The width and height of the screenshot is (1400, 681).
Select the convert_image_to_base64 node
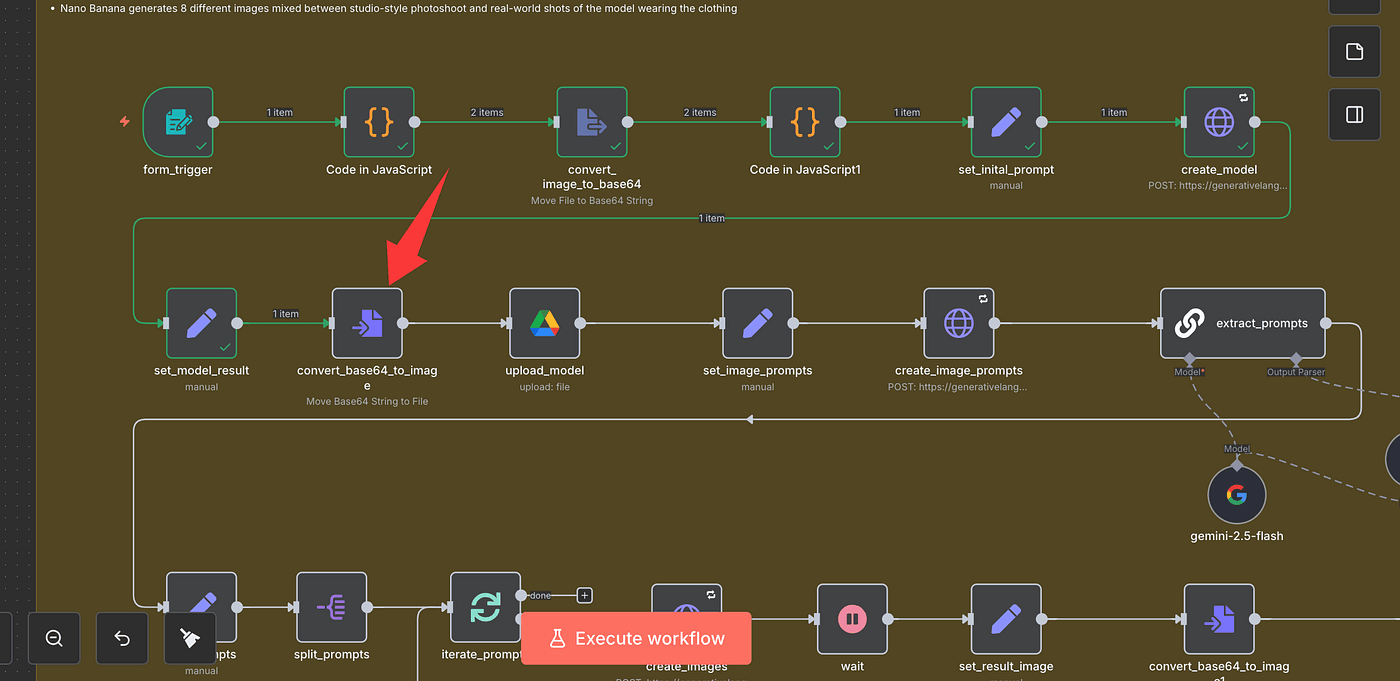(x=592, y=122)
